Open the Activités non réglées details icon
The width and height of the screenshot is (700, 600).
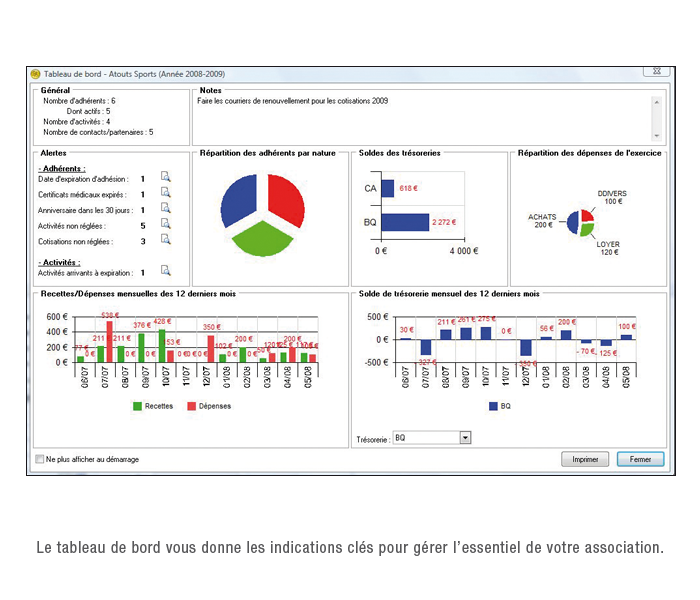click(166, 225)
